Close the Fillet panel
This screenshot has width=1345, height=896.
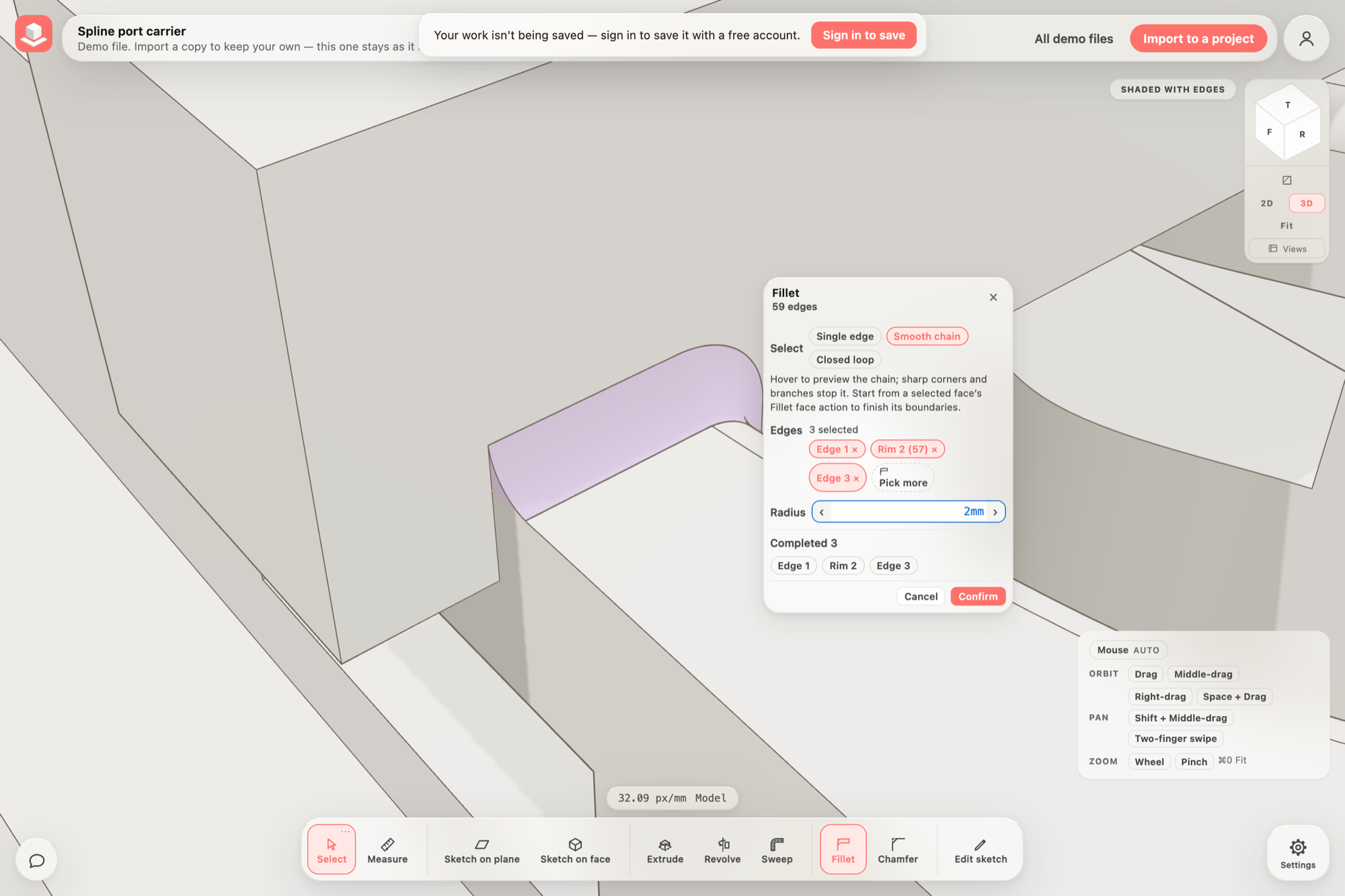tap(993, 297)
